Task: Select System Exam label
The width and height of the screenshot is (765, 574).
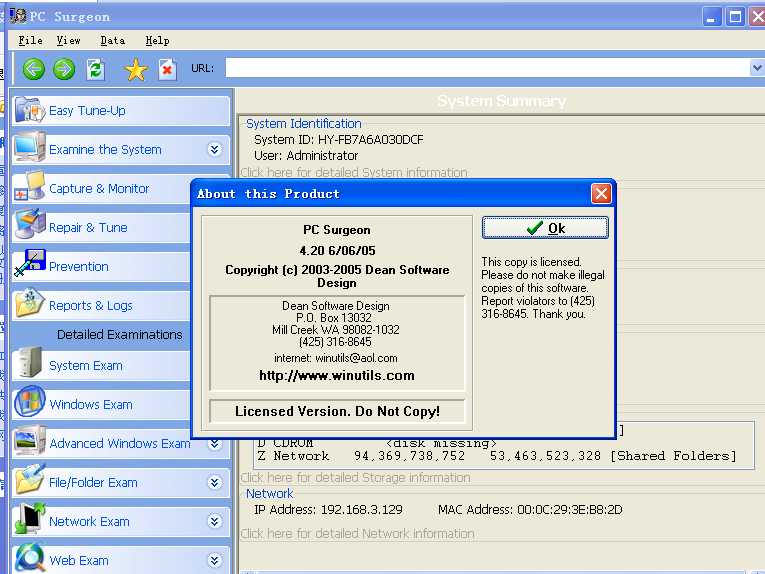Action: [86, 366]
